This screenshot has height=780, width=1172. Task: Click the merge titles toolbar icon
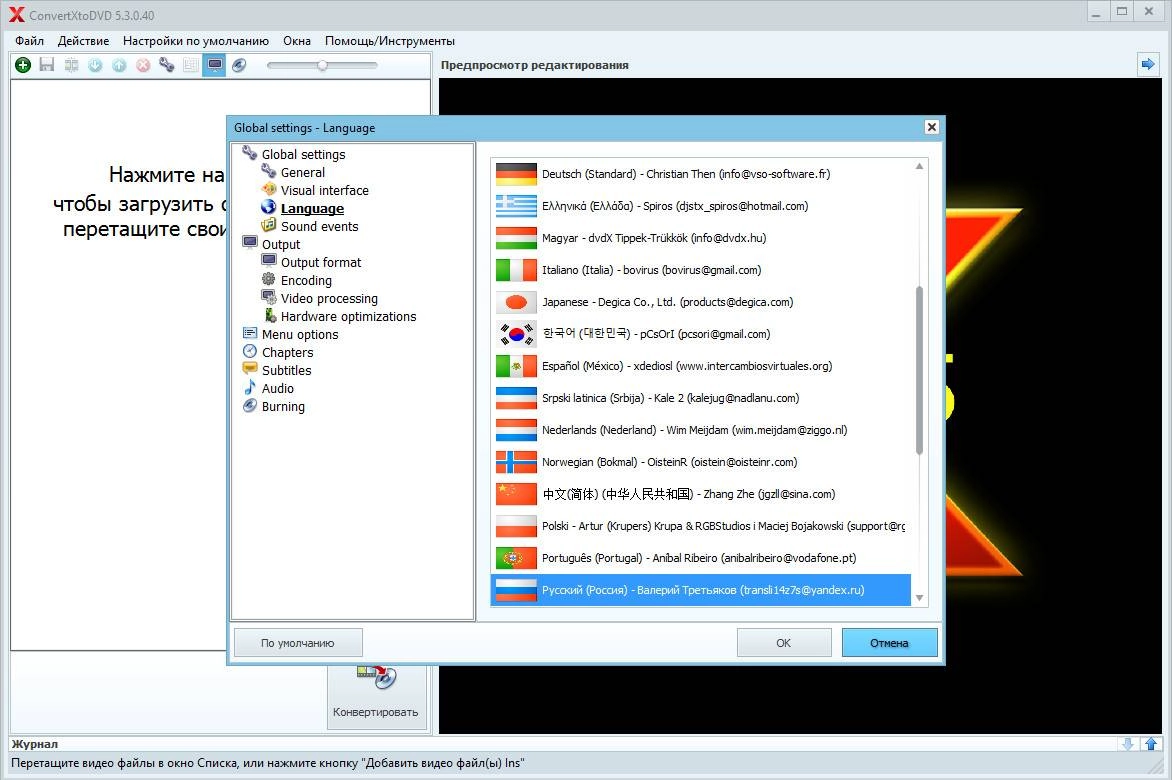point(71,65)
